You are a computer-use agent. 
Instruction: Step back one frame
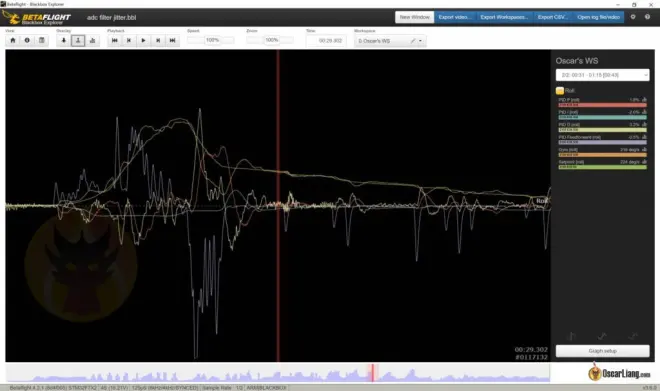(129, 40)
